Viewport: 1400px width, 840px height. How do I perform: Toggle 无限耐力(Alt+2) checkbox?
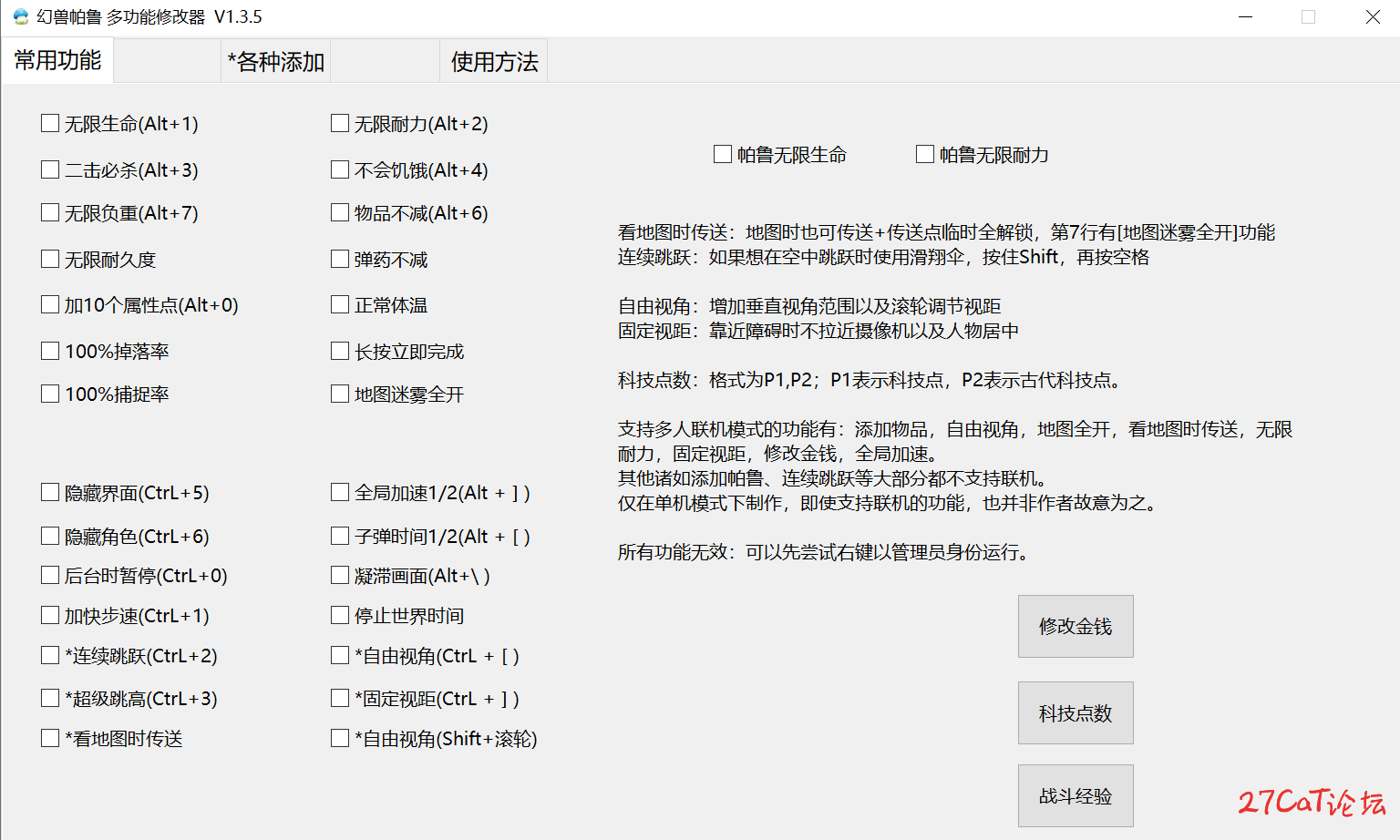point(340,123)
